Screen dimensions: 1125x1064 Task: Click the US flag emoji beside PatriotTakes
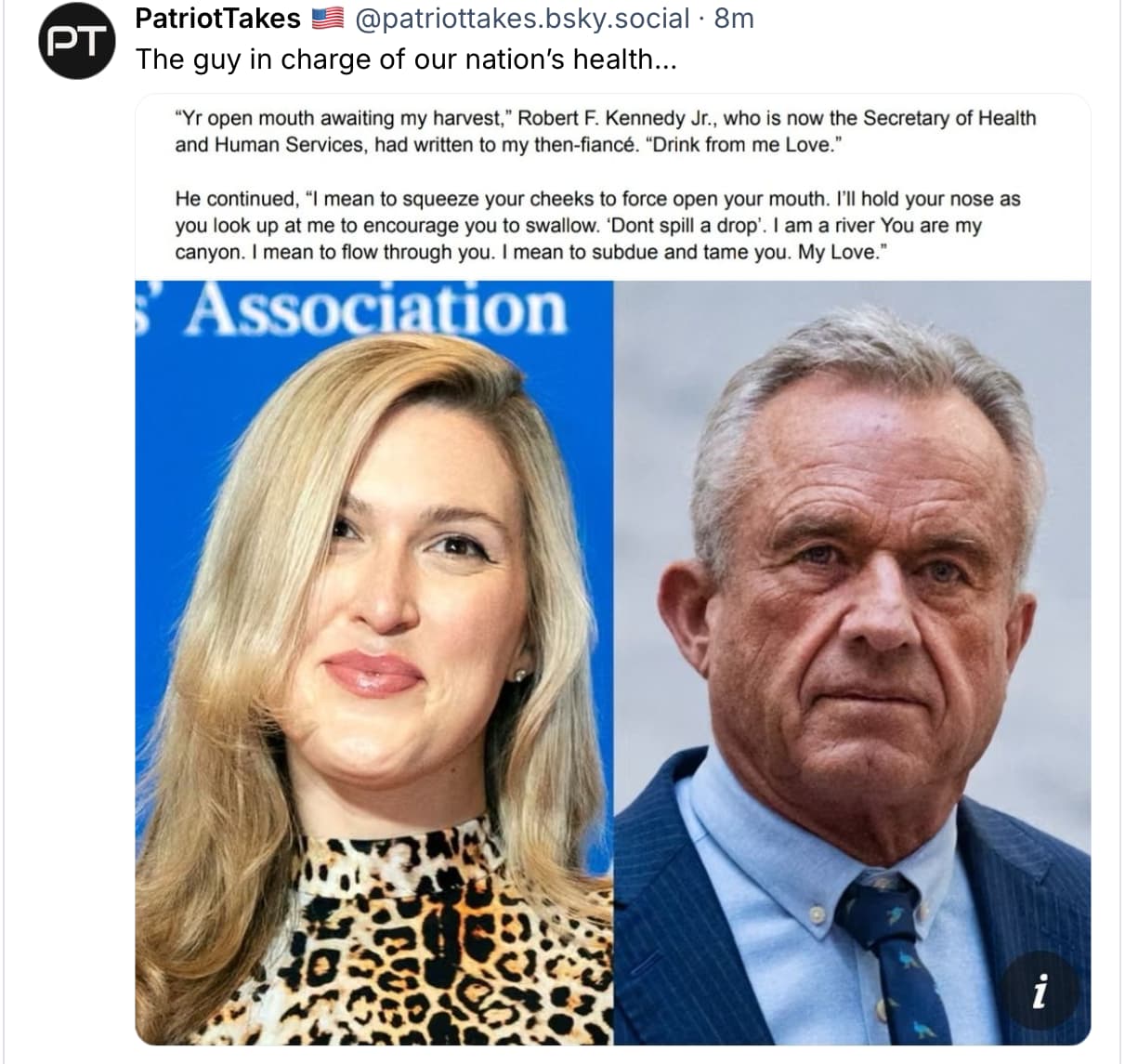[x=326, y=18]
